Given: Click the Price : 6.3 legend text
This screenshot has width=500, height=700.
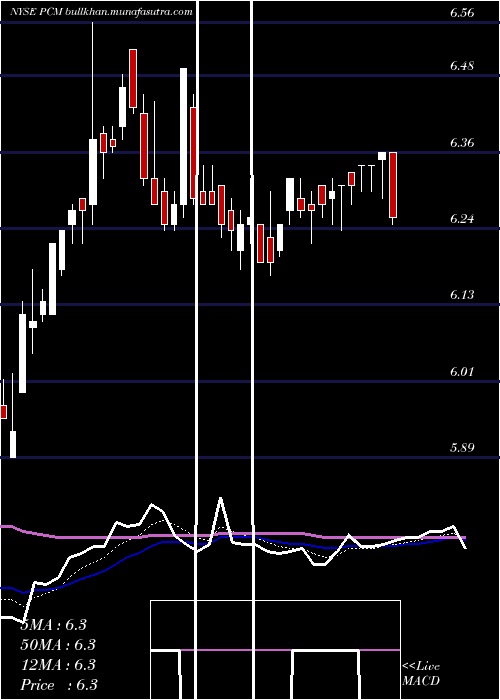Looking at the screenshot, I should [59, 685].
